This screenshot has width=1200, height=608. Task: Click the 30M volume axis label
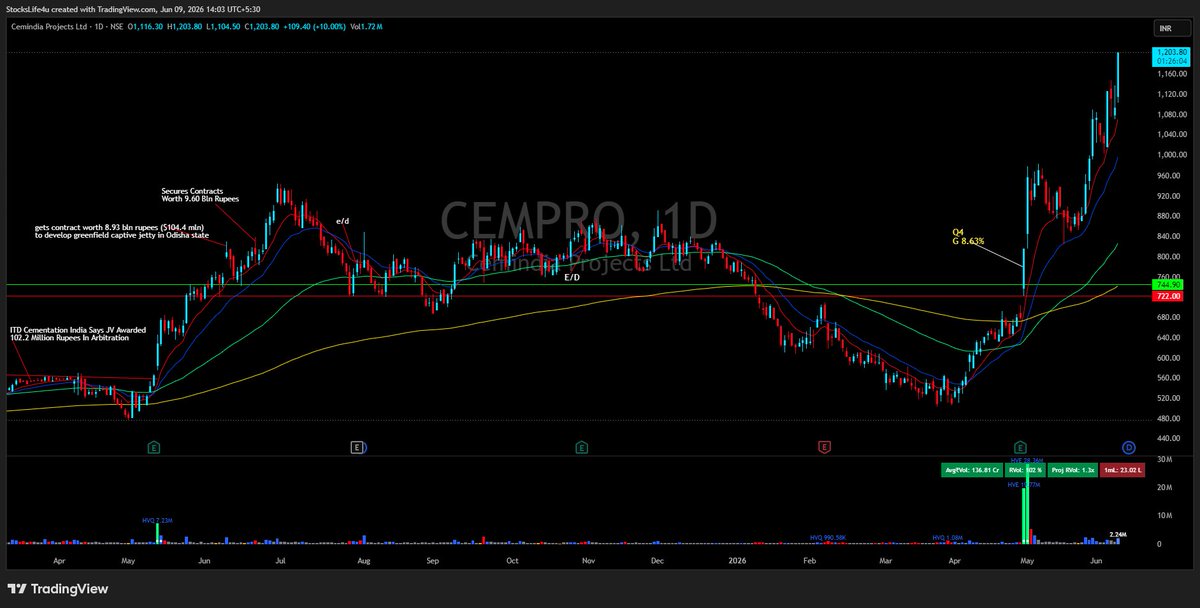[x=1164, y=459]
